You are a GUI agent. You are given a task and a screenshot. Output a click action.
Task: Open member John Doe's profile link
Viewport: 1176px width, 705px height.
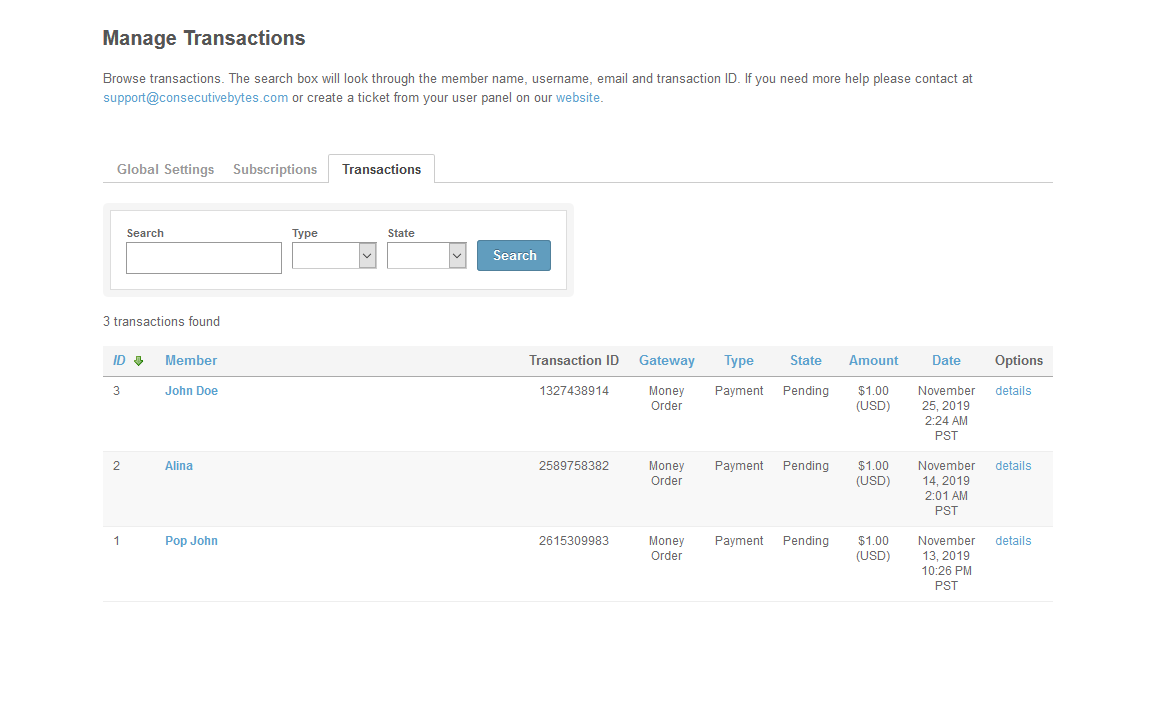click(191, 391)
